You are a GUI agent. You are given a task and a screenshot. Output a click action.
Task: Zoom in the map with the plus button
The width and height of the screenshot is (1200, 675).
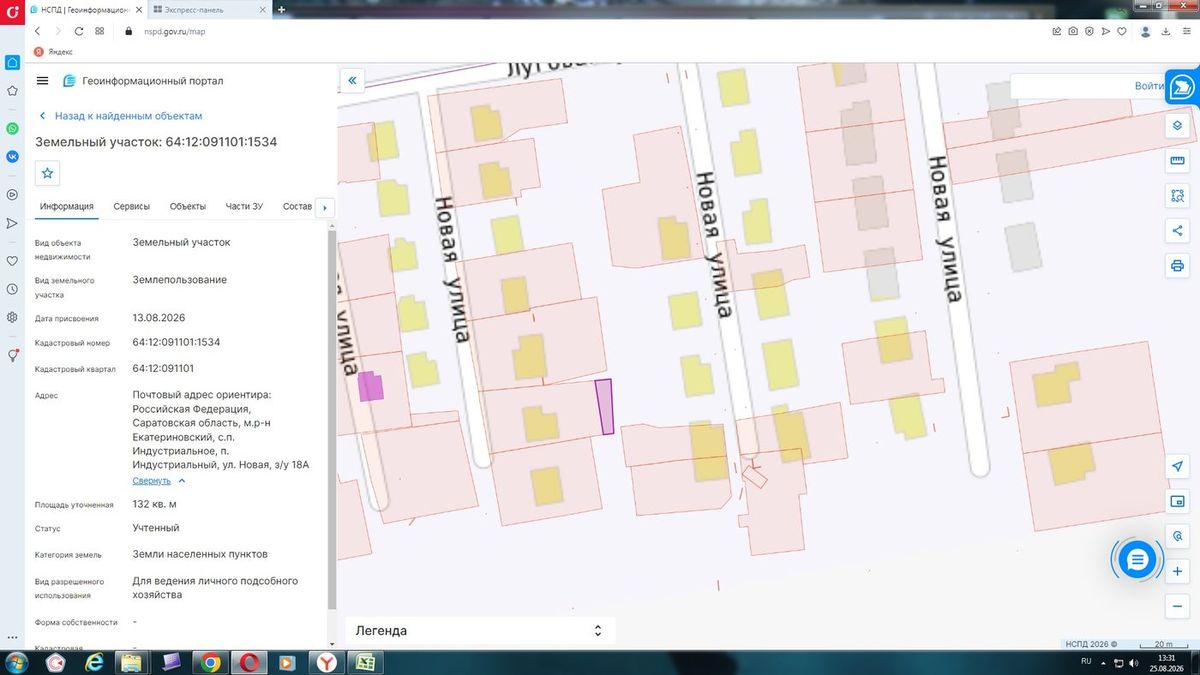click(x=1178, y=571)
